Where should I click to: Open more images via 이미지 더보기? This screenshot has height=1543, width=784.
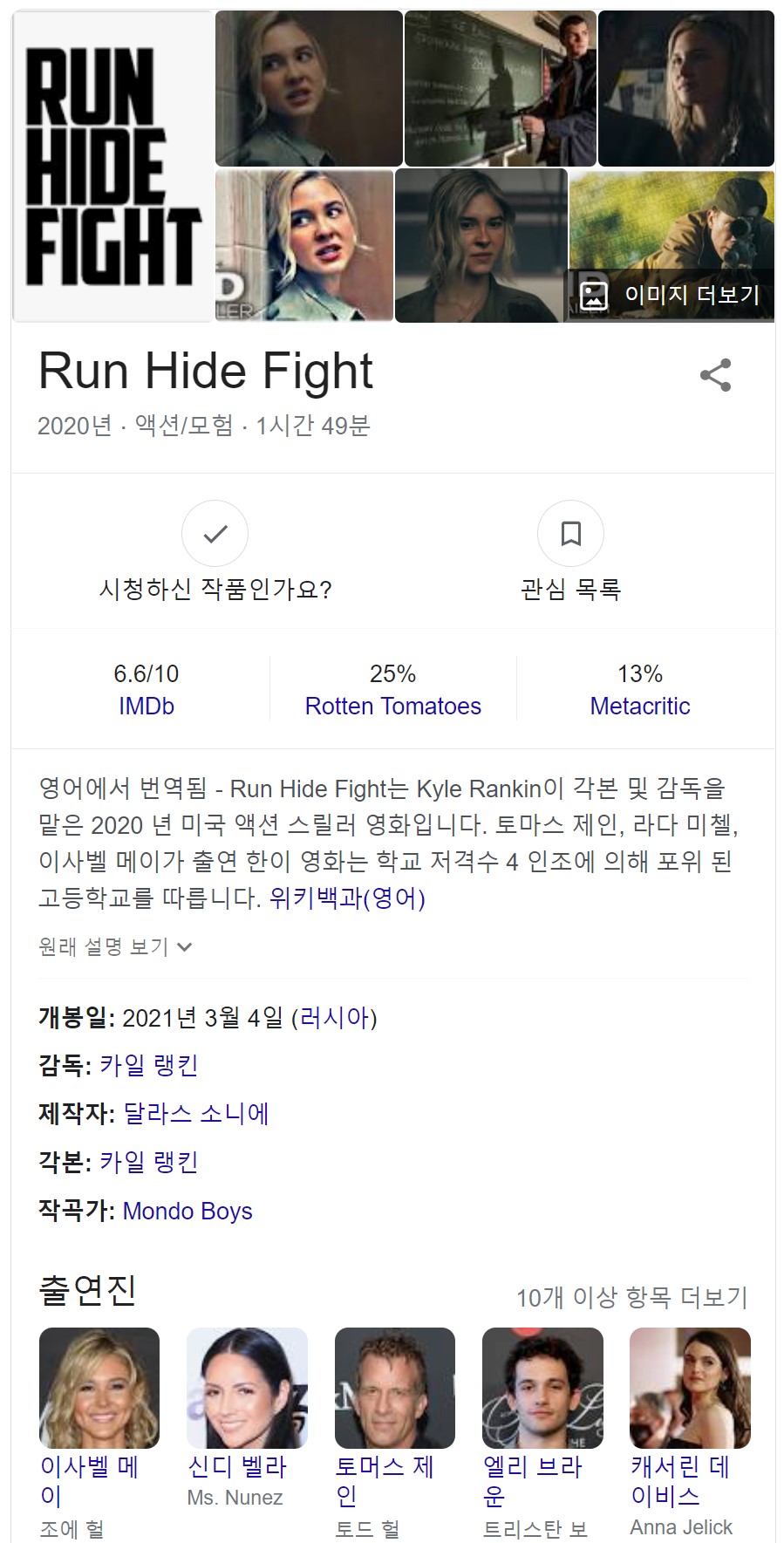[671, 295]
